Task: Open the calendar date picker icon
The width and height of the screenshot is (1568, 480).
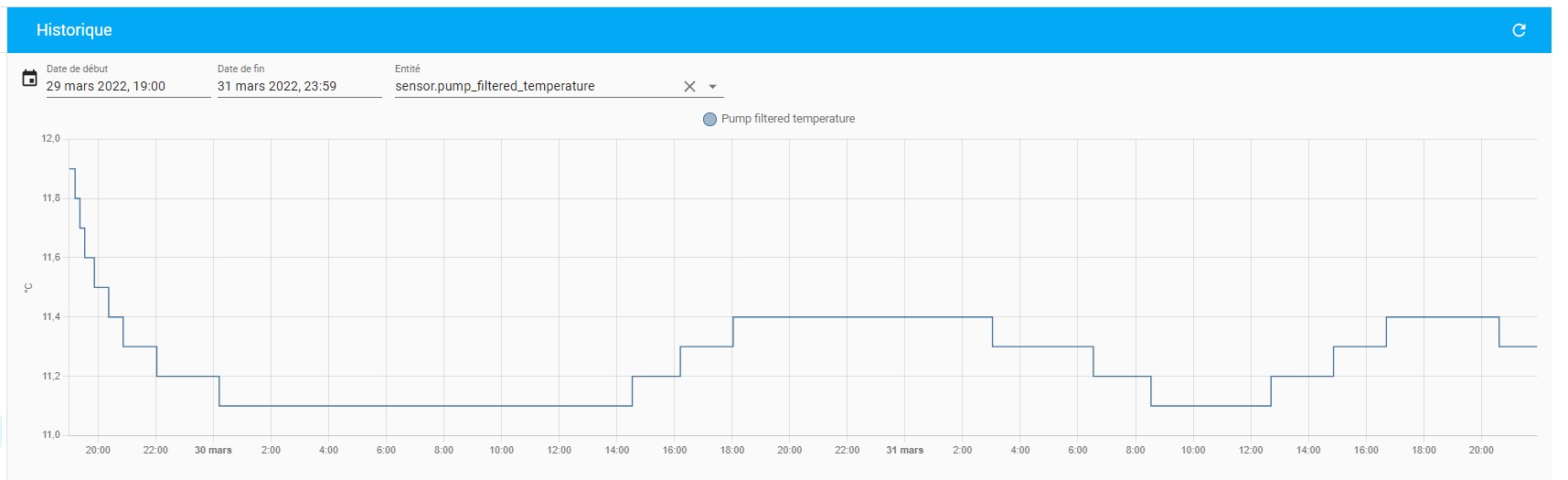Action: click(29, 79)
